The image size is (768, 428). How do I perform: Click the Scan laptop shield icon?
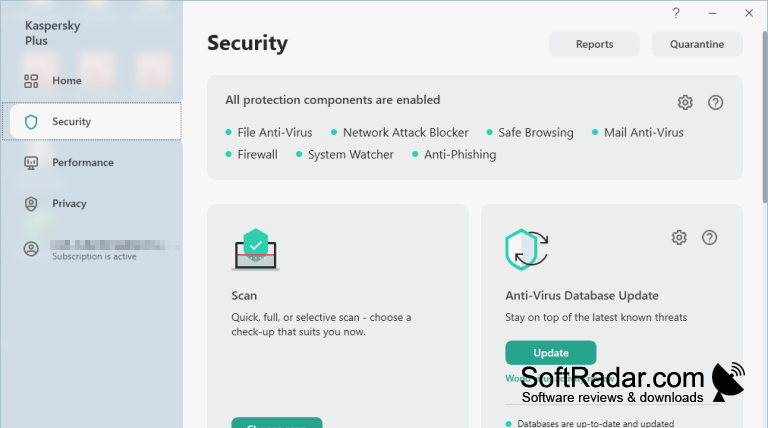click(x=255, y=249)
